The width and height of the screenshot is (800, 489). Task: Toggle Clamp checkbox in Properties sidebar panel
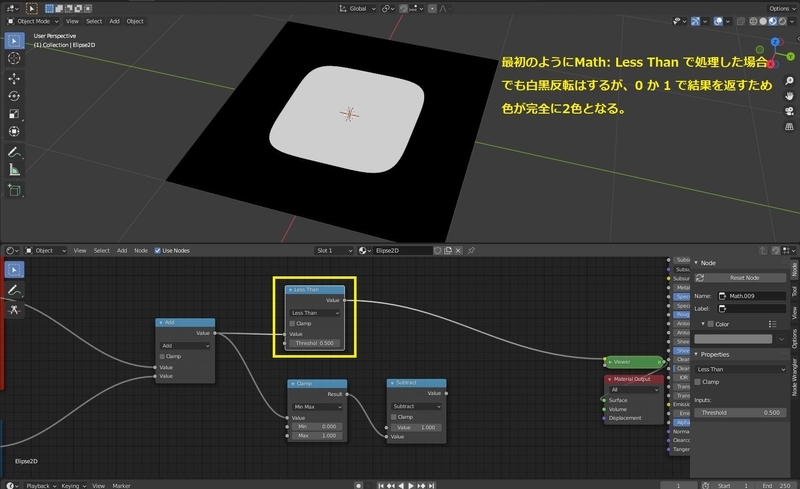click(x=697, y=382)
